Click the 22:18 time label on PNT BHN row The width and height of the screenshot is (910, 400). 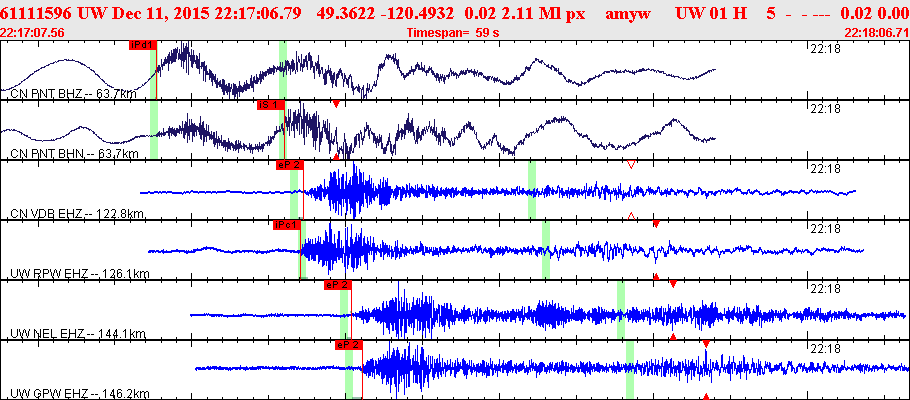824,108
